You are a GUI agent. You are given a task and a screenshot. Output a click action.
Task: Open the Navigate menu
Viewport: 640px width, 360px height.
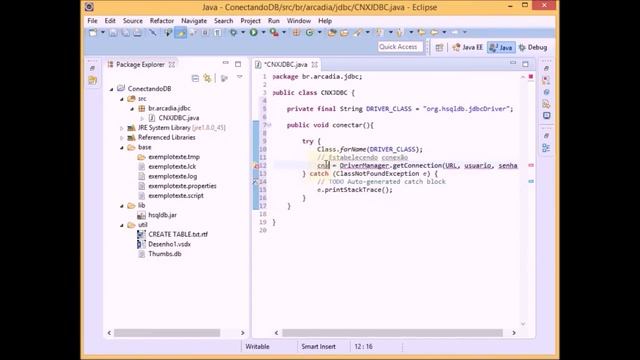194,21
